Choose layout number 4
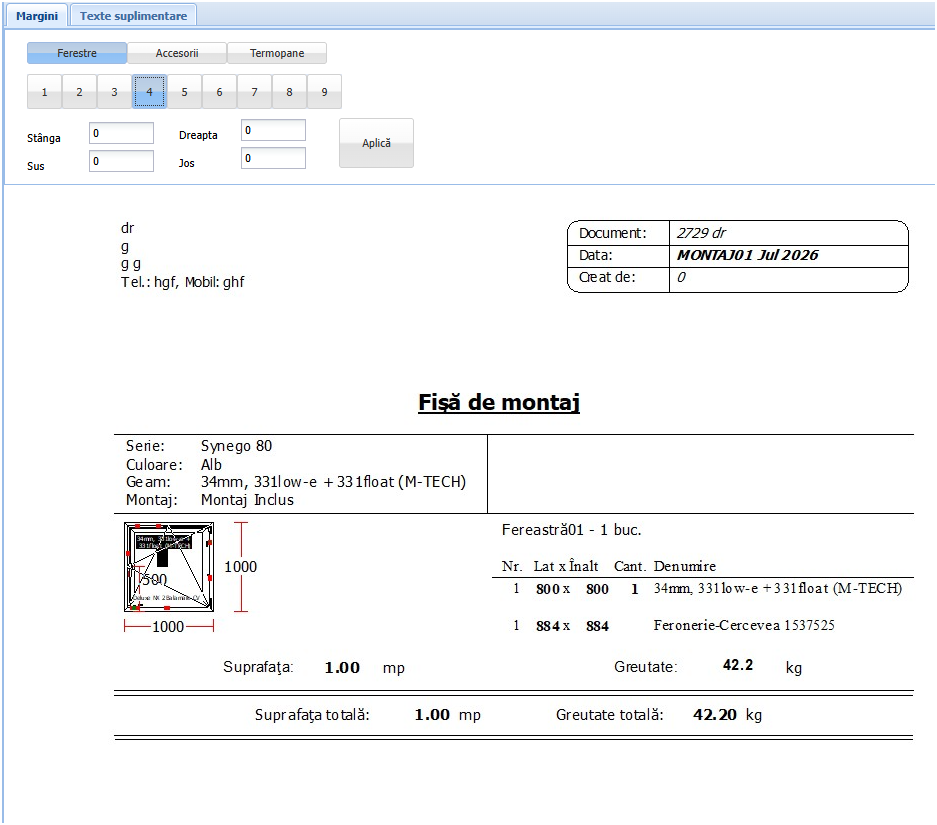This screenshot has height=825, width=937. (x=149, y=92)
